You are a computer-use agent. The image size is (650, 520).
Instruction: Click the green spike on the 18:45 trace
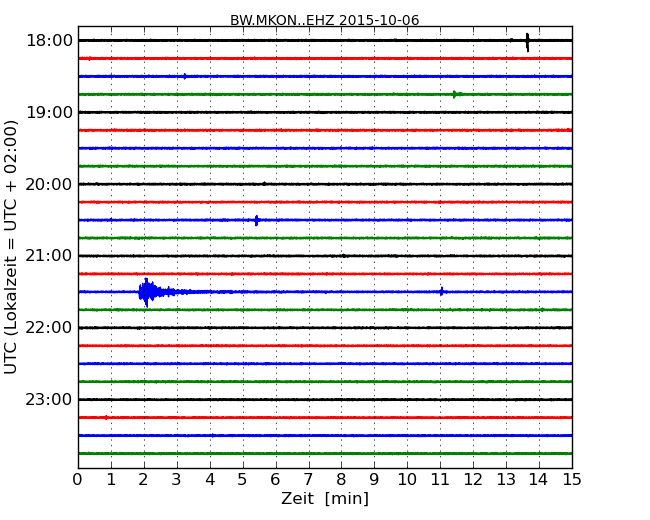(x=455, y=94)
